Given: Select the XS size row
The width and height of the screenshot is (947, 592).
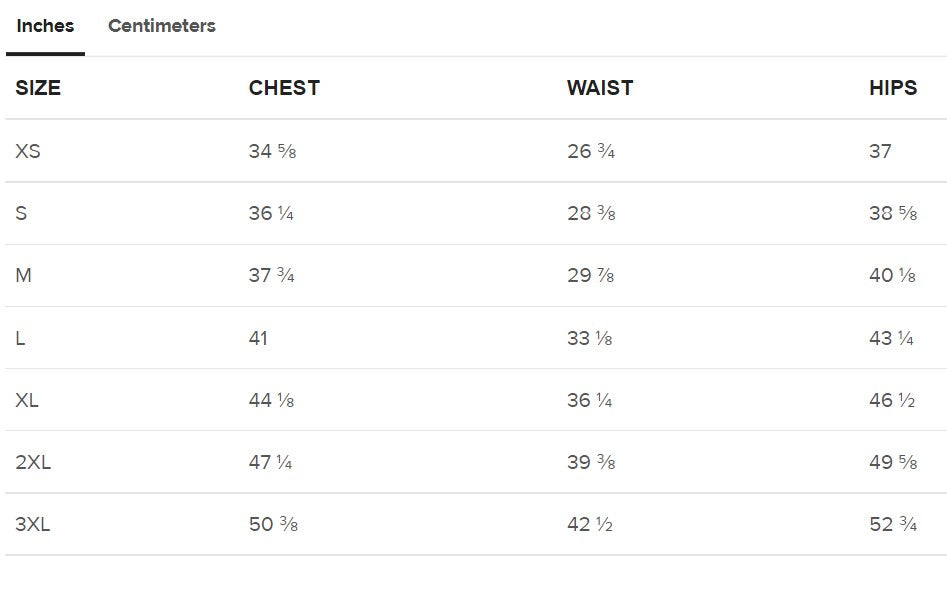Looking at the screenshot, I should click(28, 151).
